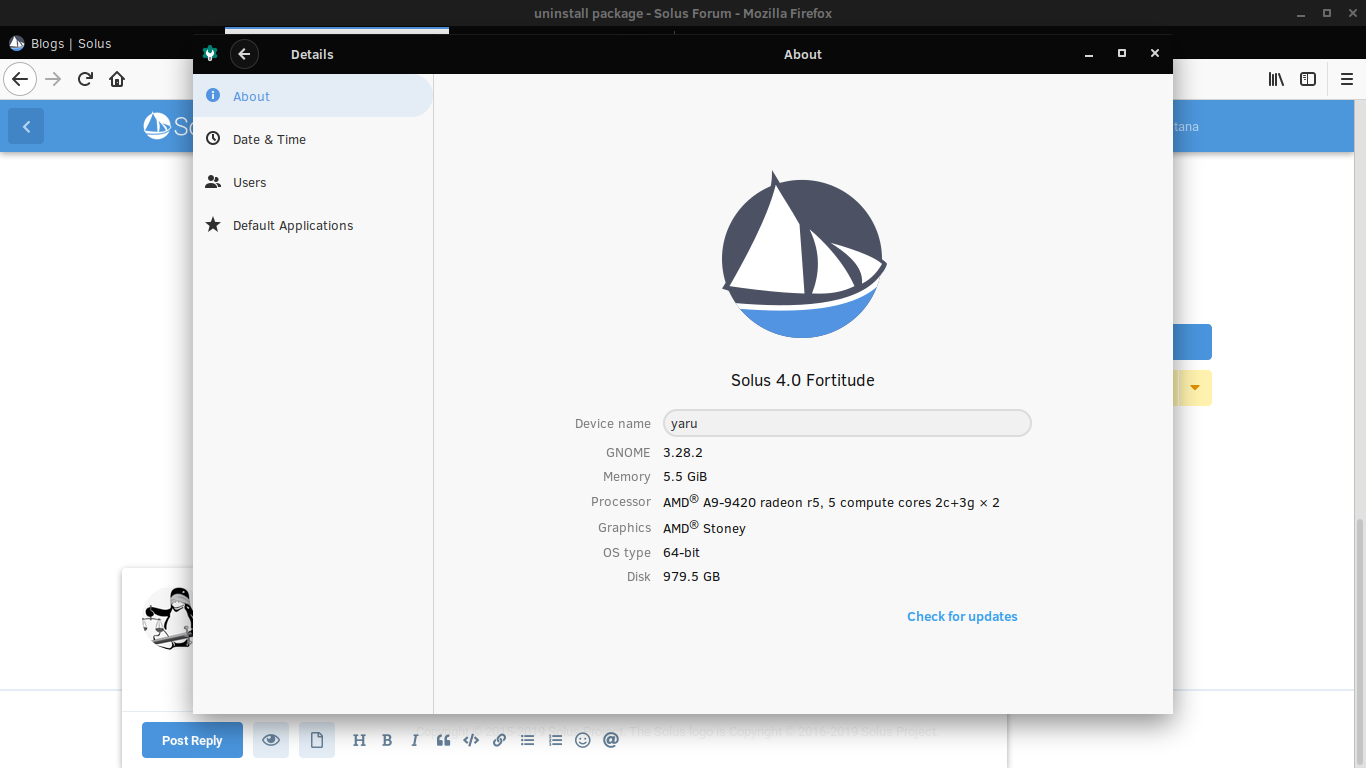Image resolution: width=1366 pixels, height=768 pixels.
Task: Toggle the reply preview eye button
Action: click(x=270, y=740)
